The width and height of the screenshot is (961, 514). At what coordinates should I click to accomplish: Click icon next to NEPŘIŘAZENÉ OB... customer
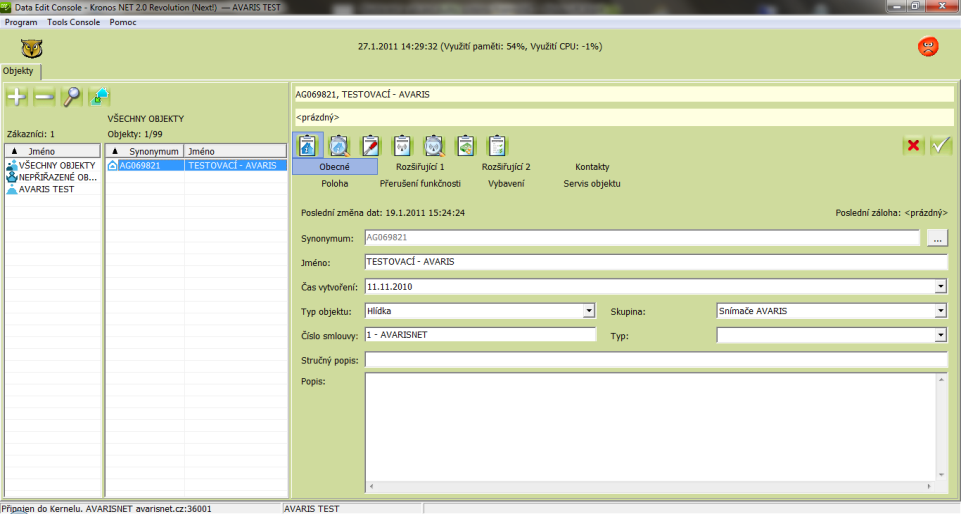point(12,177)
